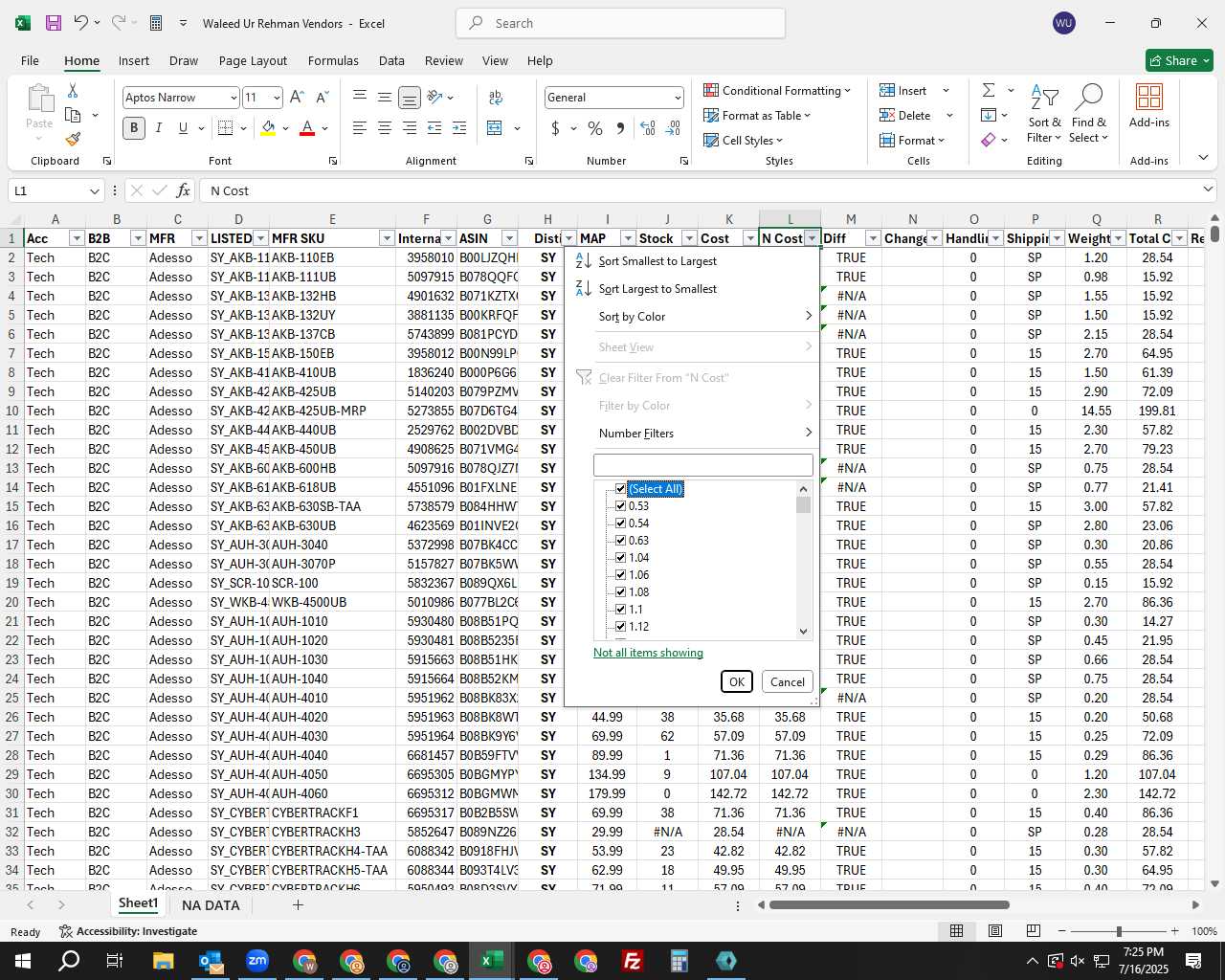Uncheck the 0.53 filter value
The image size is (1225, 980).
pyautogui.click(x=620, y=506)
